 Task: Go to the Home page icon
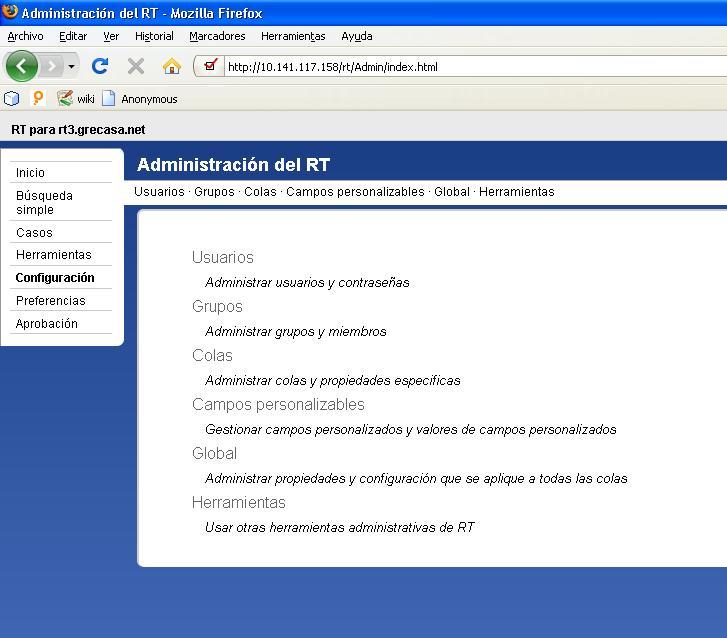172,66
